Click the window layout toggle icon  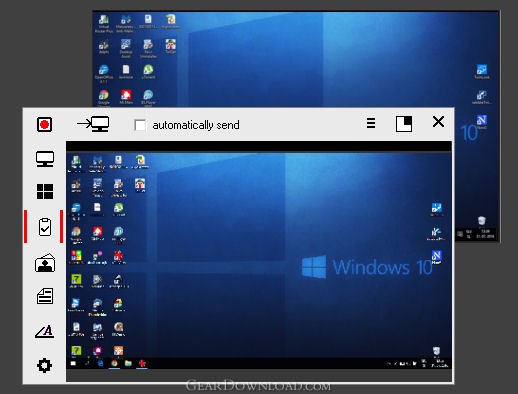coord(404,124)
